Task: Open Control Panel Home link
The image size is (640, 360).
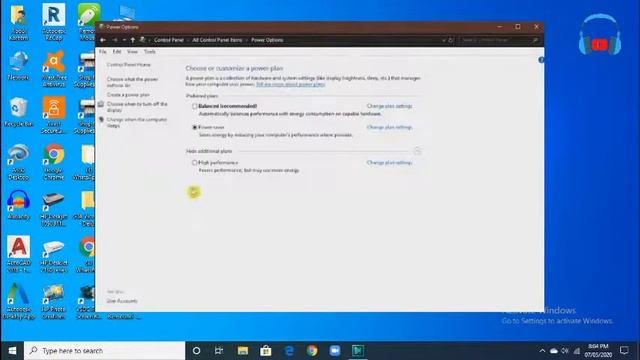Action: click(129, 65)
